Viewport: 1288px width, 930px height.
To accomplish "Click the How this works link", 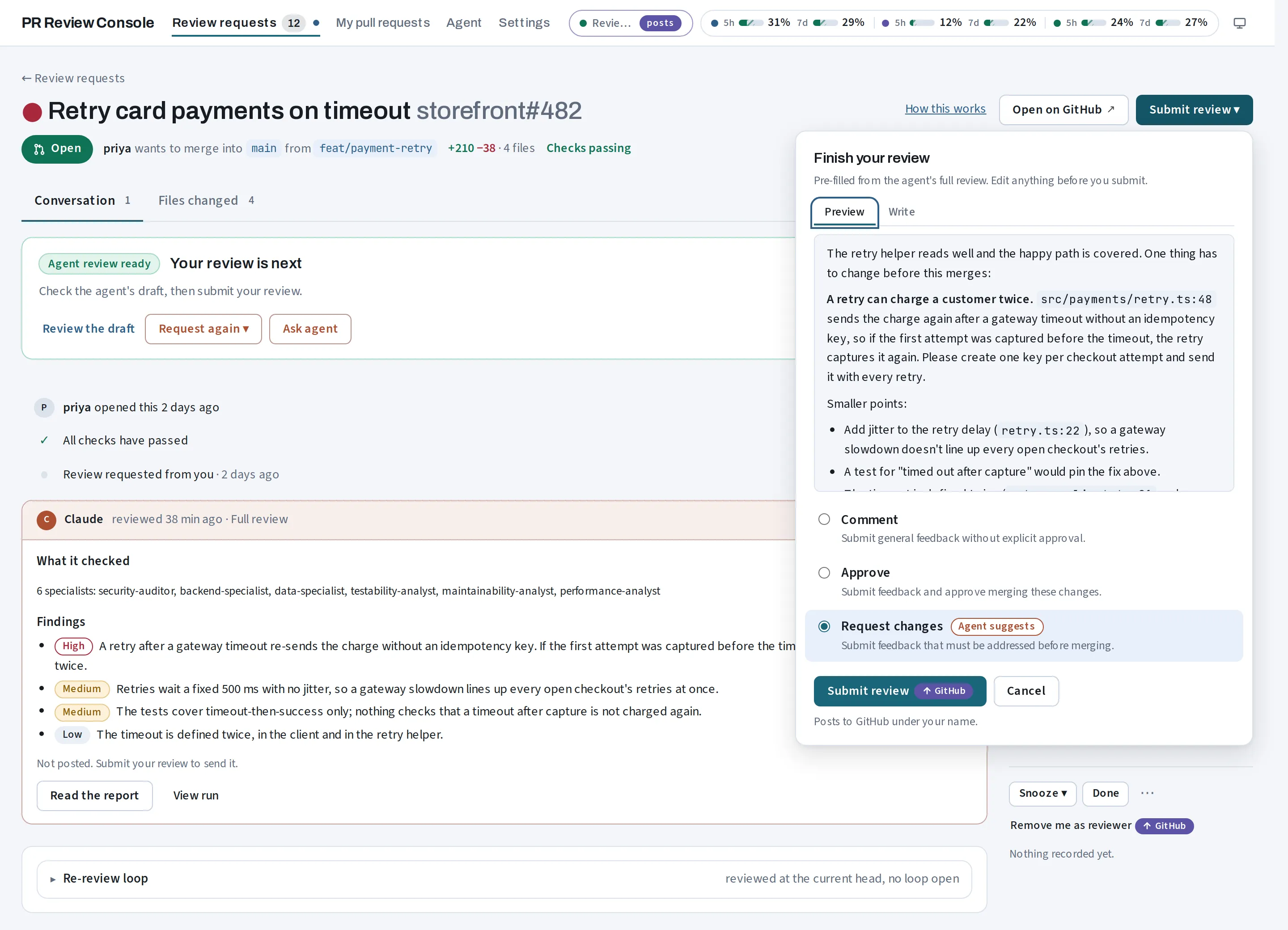I will 945,109.
